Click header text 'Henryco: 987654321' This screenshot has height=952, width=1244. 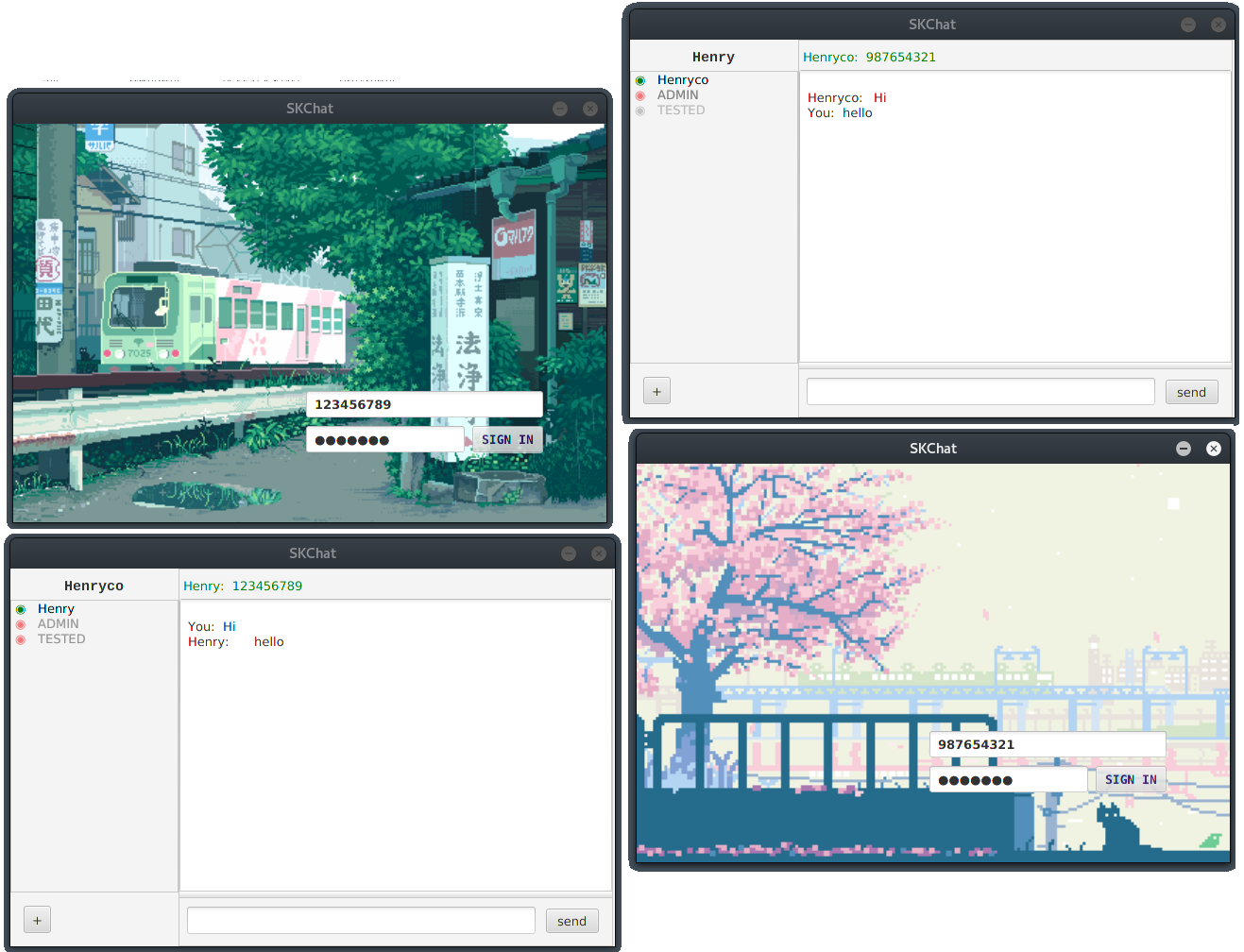tap(869, 57)
